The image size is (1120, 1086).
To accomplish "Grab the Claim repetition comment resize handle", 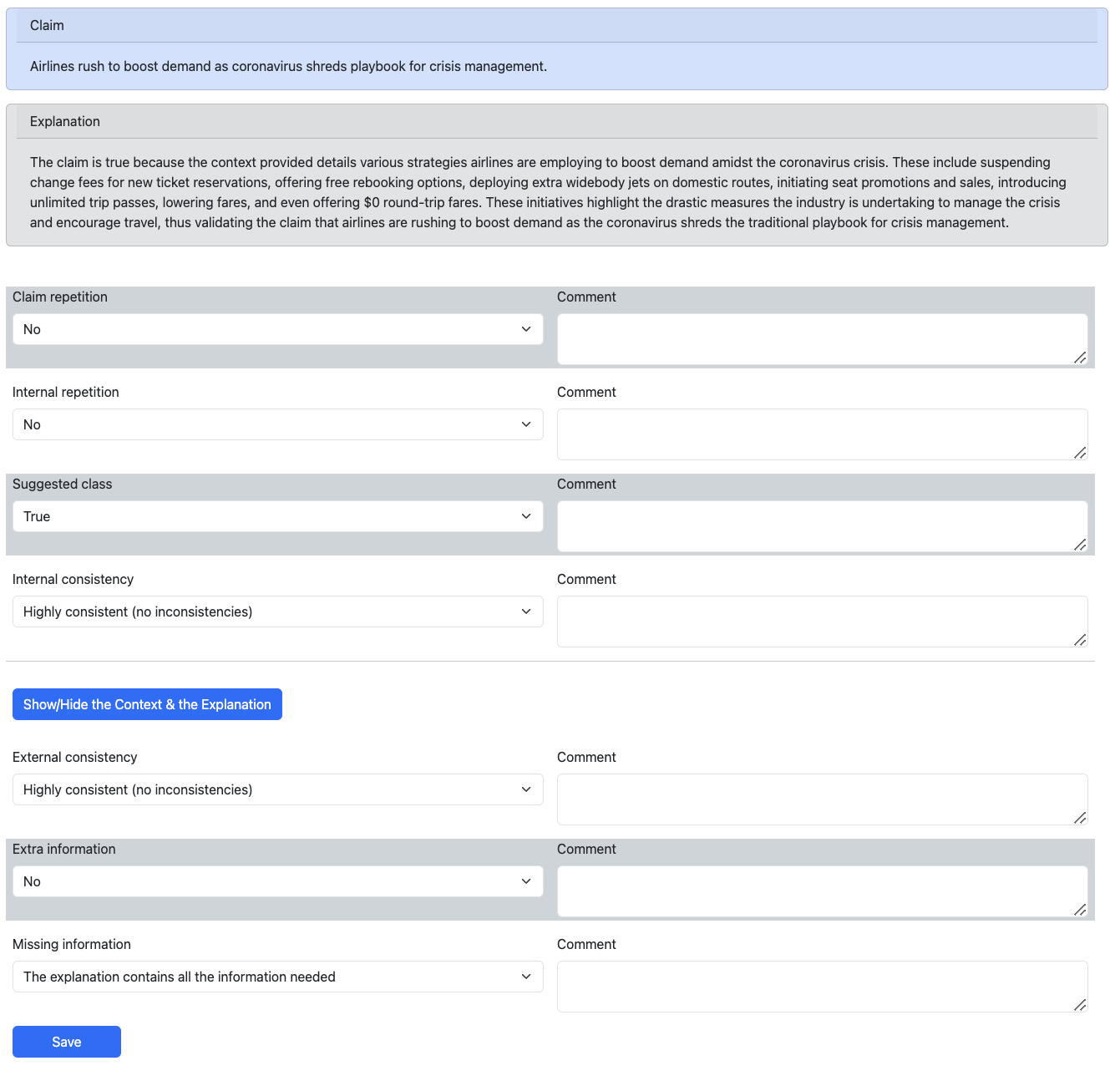I will [x=1080, y=358].
